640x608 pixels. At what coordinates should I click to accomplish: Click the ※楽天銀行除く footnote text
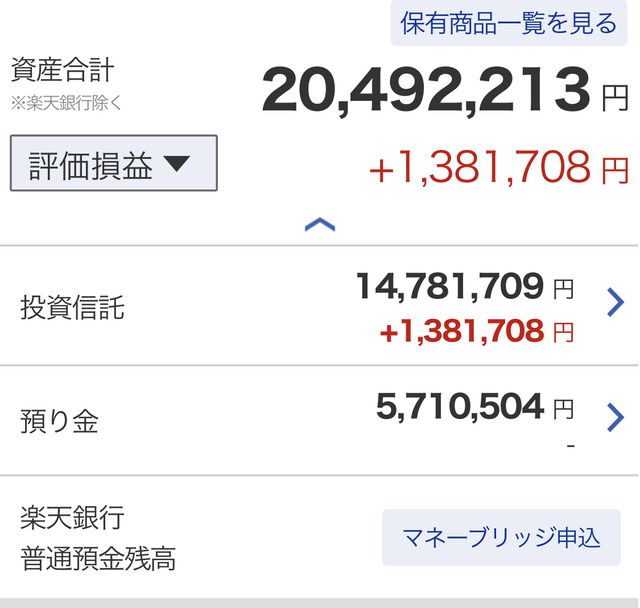coord(65,101)
